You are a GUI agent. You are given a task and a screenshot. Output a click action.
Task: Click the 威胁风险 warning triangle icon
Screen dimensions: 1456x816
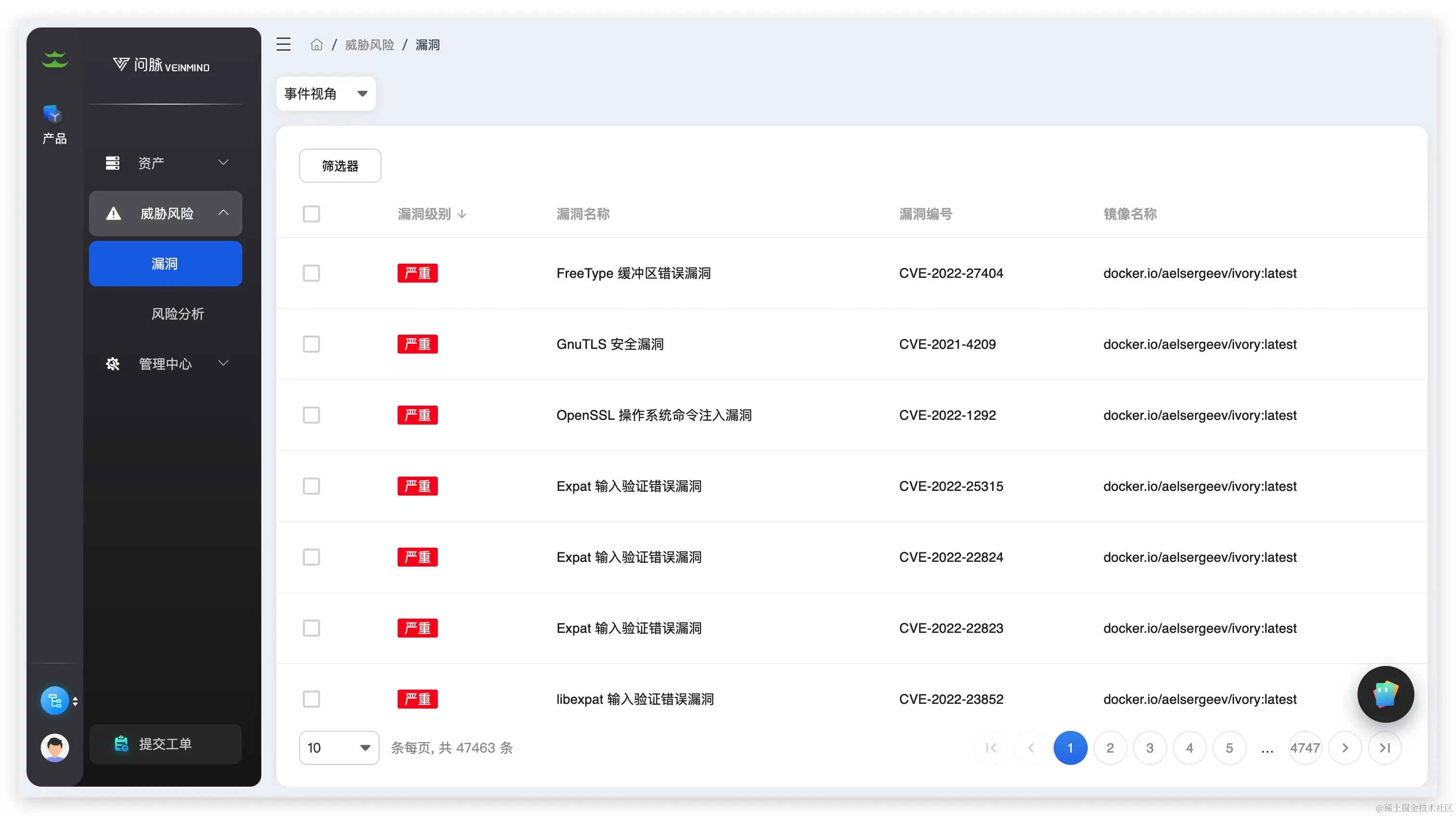[x=113, y=214]
